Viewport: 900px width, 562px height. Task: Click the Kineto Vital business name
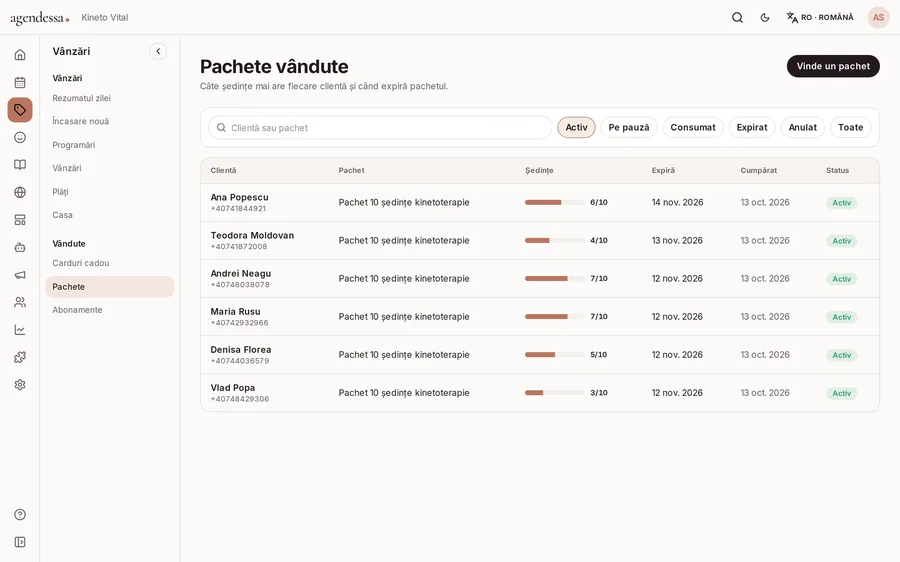104,18
